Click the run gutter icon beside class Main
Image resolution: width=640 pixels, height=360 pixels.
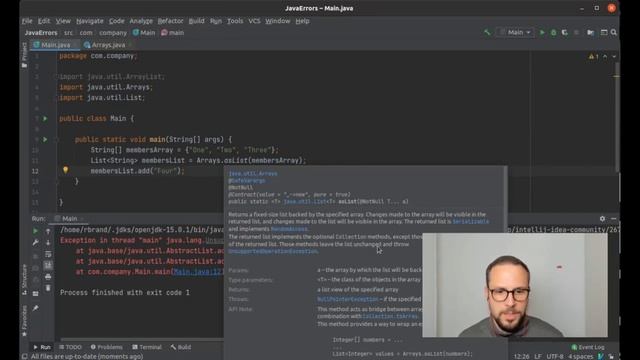45,118
